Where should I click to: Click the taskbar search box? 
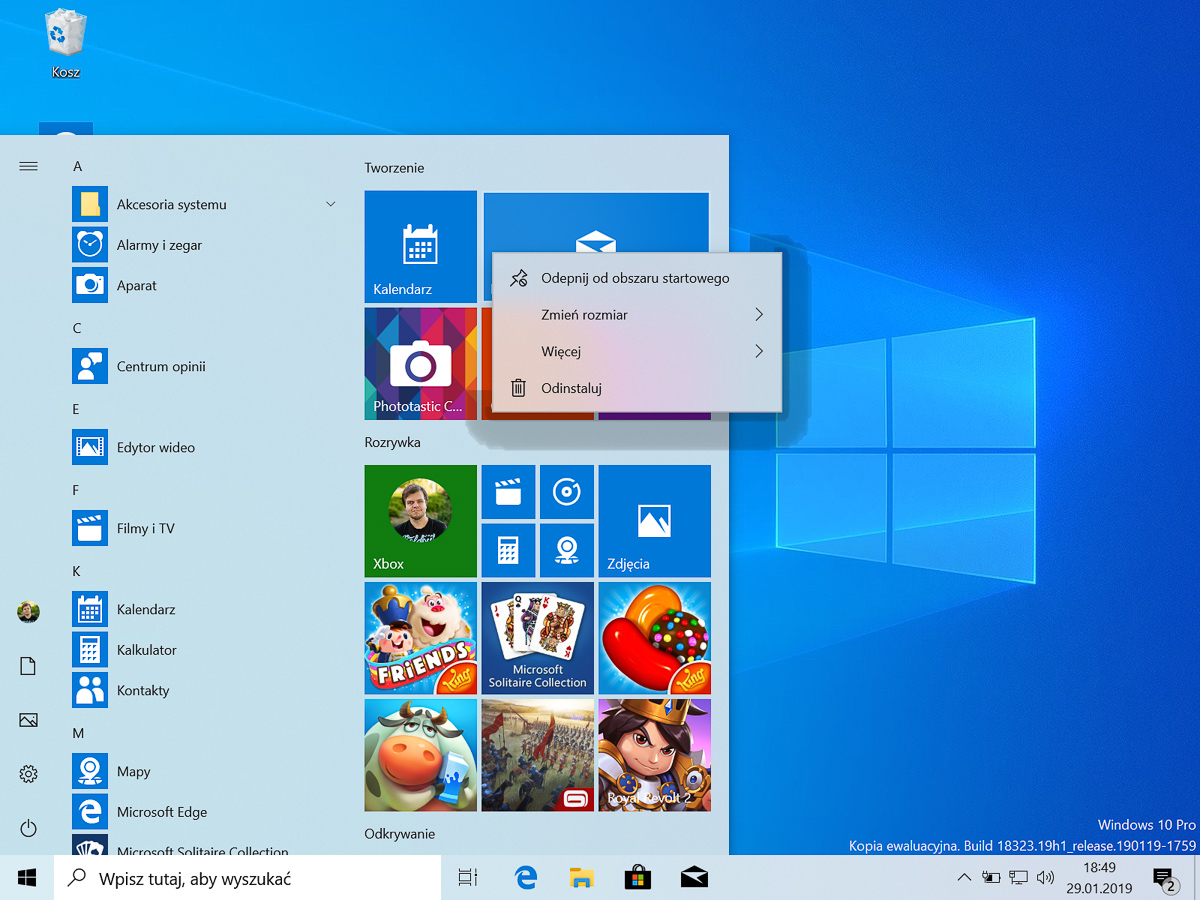click(248, 878)
